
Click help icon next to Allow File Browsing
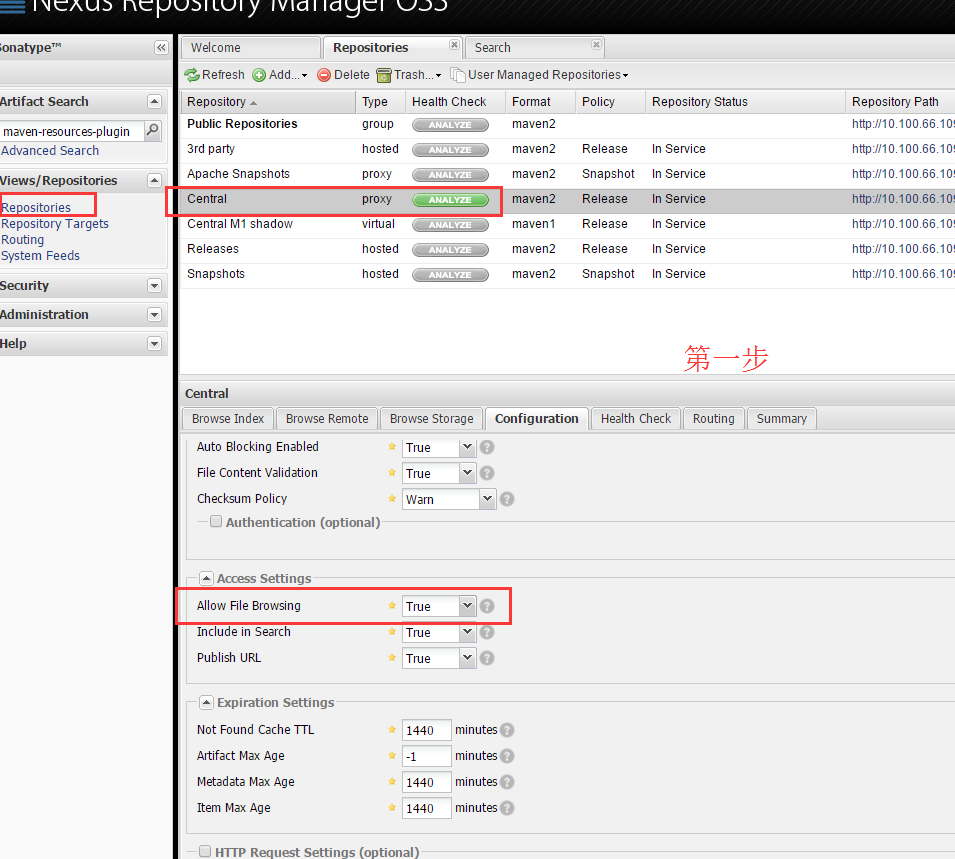coord(487,606)
